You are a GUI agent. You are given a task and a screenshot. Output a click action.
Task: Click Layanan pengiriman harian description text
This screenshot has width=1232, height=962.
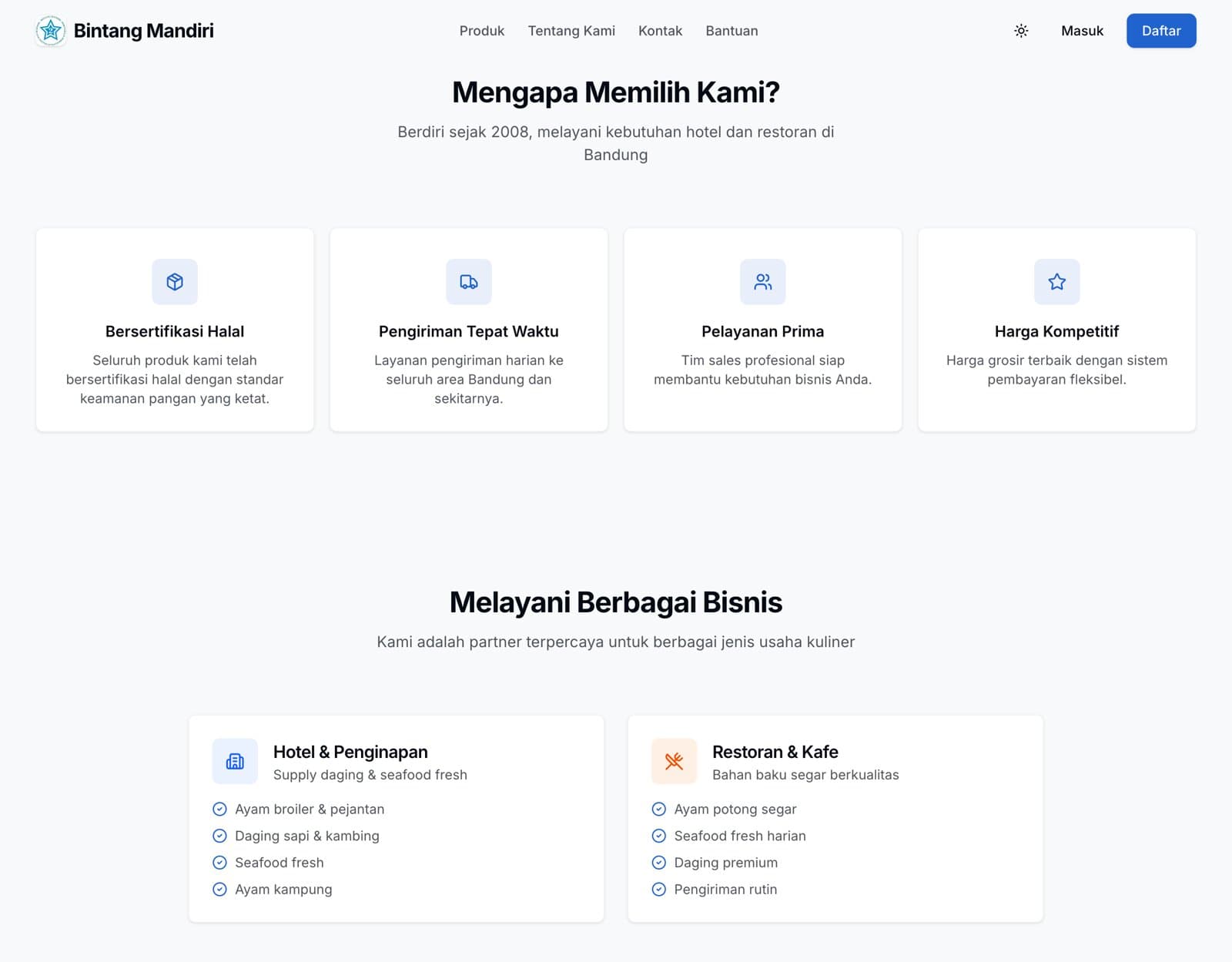[469, 380]
